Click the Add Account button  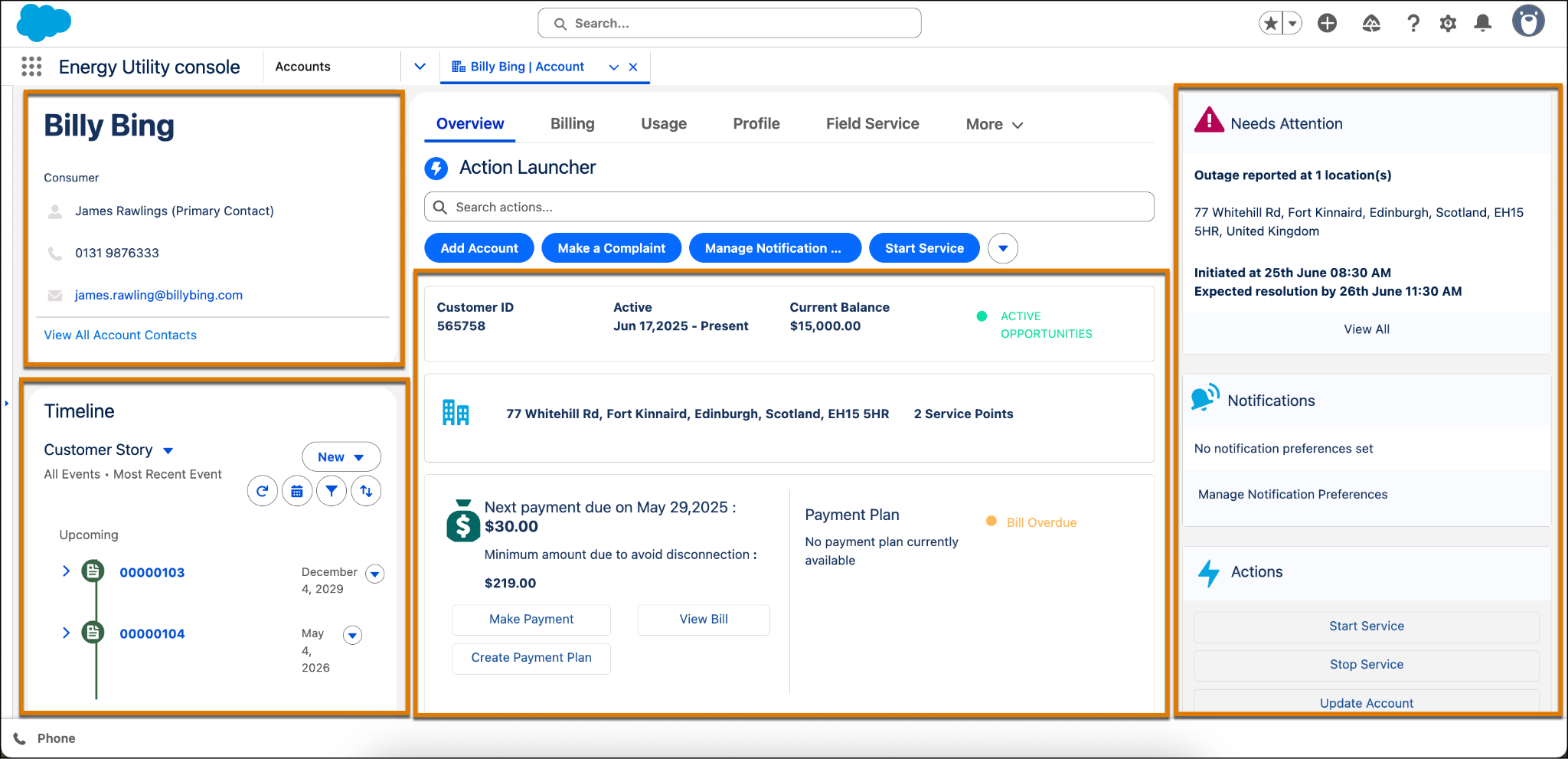point(479,248)
